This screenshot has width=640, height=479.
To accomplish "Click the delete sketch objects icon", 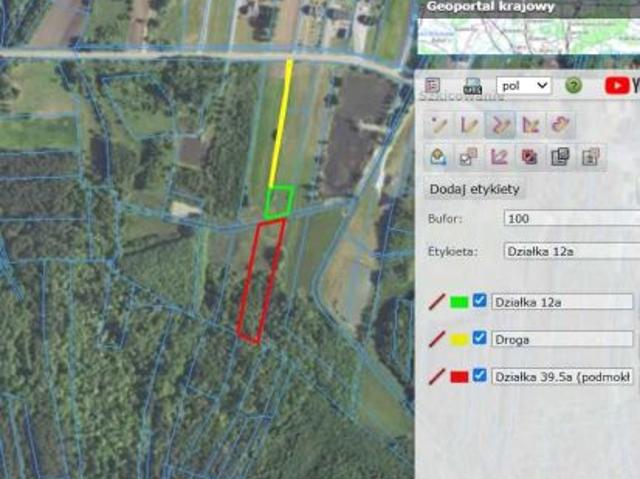I will pos(530,156).
